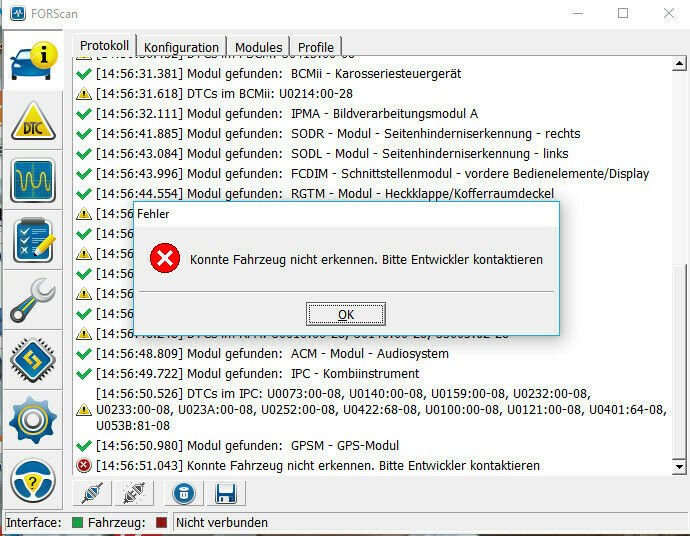Switch to the Profile tab
This screenshot has width=690, height=536.
click(x=316, y=47)
